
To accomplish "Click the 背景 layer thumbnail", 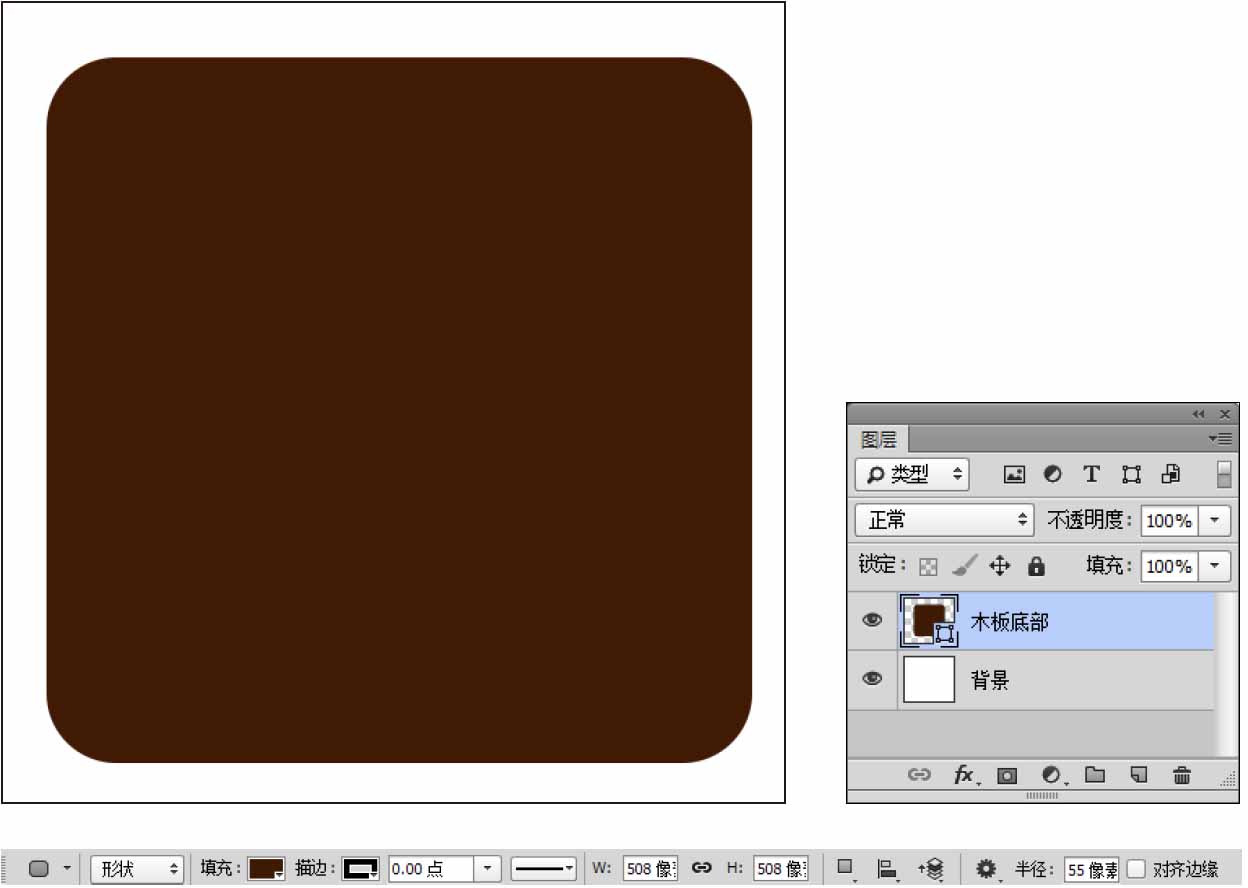I will pyautogui.click(x=929, y=679).
